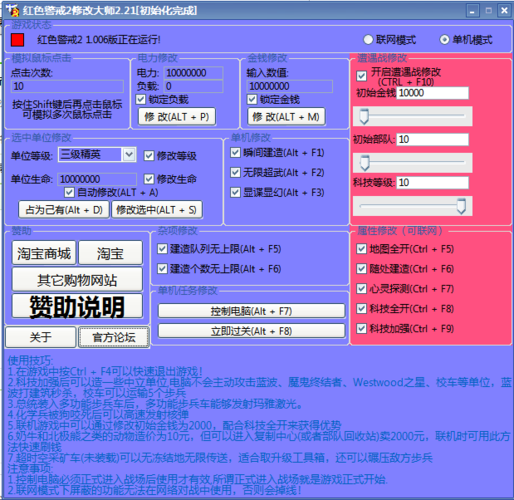Click the 单位生命 input field
This screenshot has width=514, height=500.
point(97,179)
